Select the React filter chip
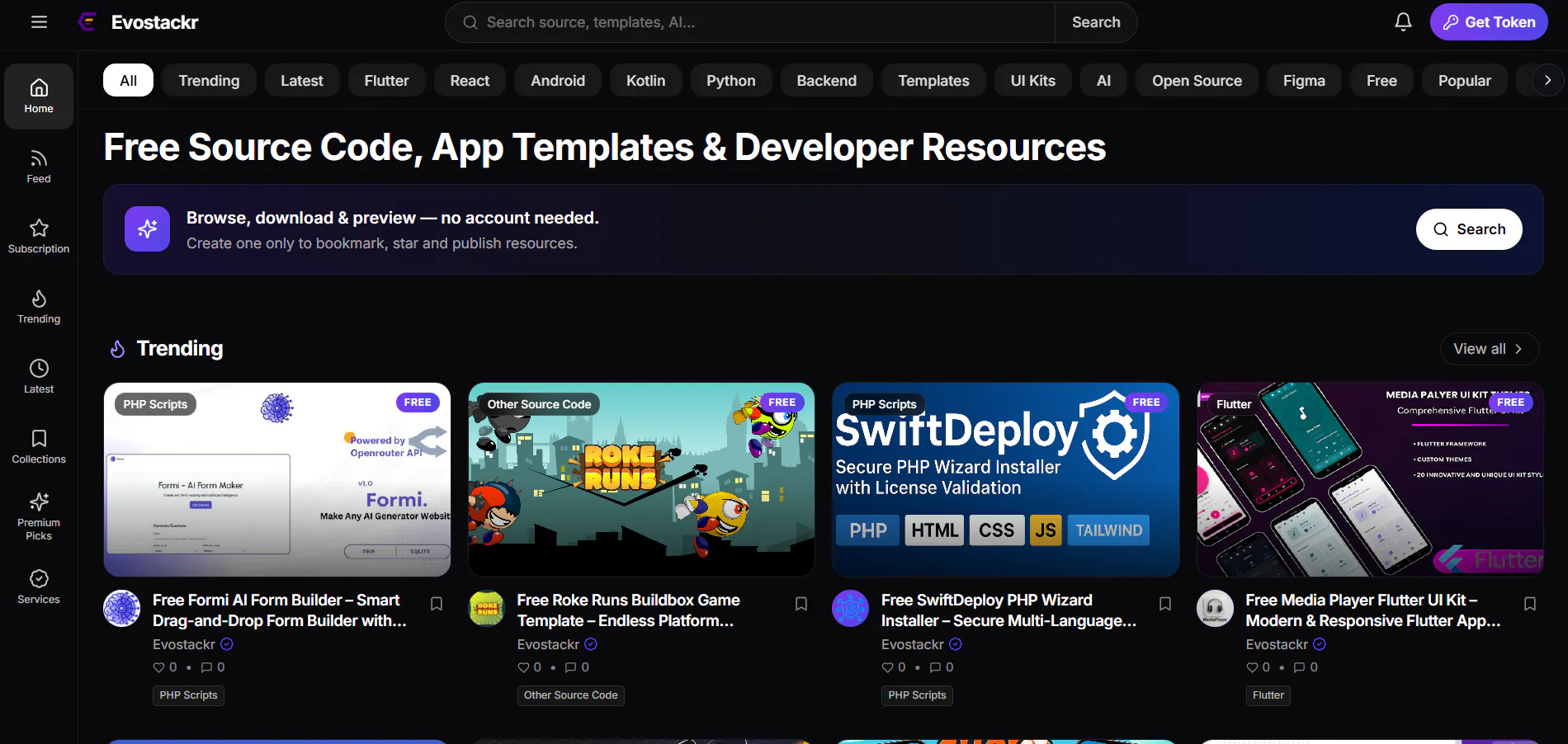Image resolution: width=1568 pixels, height=744 pixels. 470,80
